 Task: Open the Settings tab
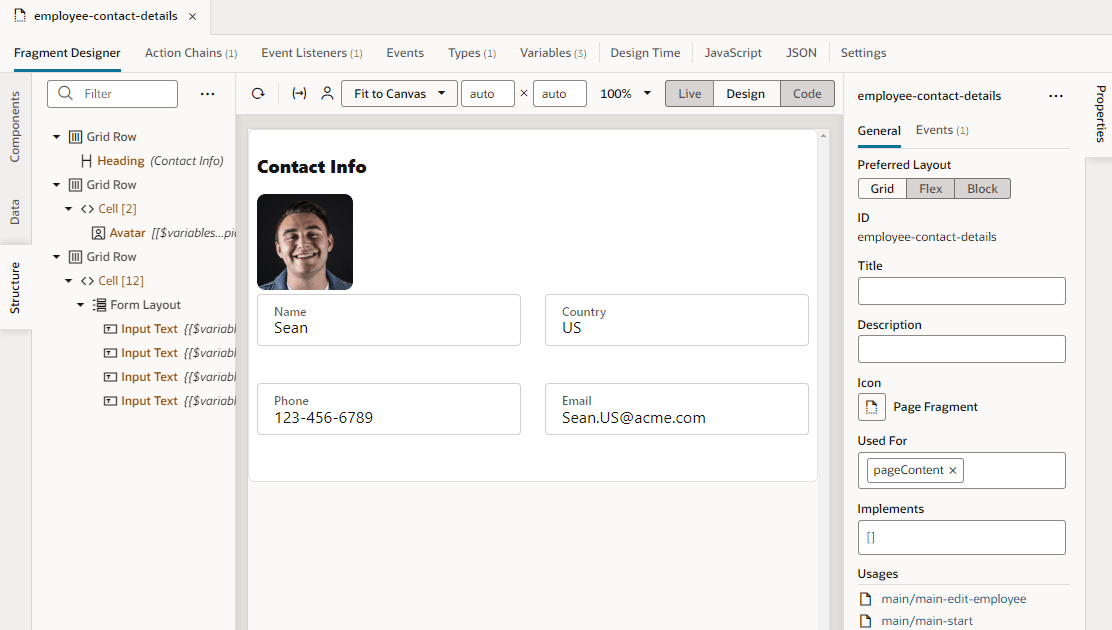click(x=863, y=53)
